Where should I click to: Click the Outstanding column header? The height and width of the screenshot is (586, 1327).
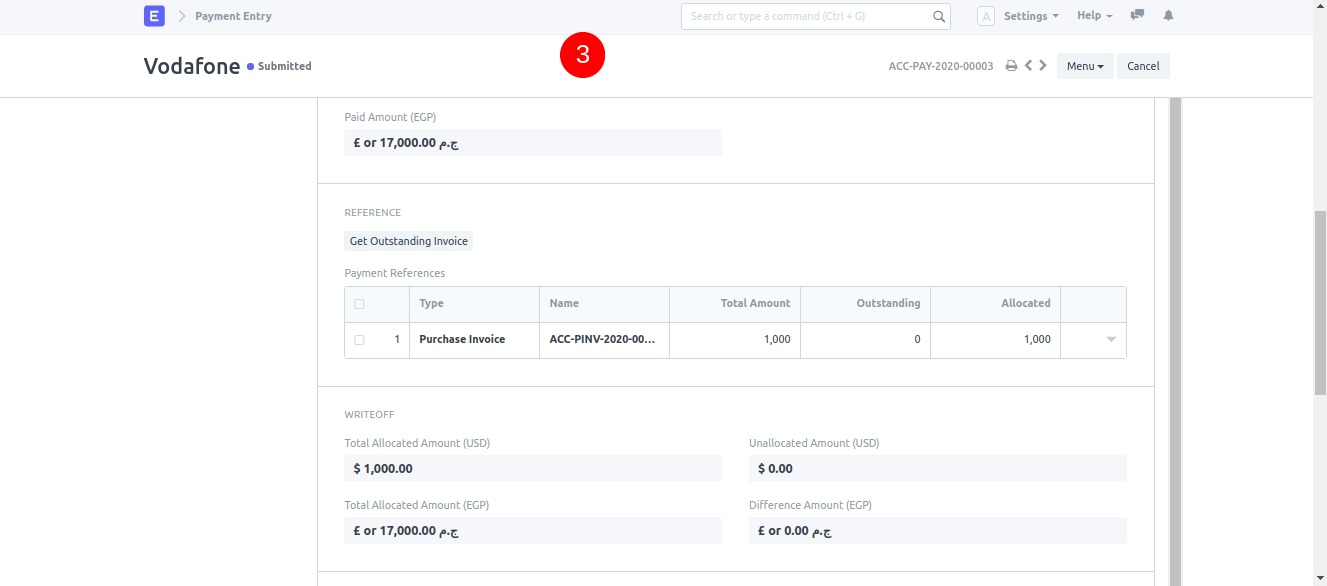[866, 304]
